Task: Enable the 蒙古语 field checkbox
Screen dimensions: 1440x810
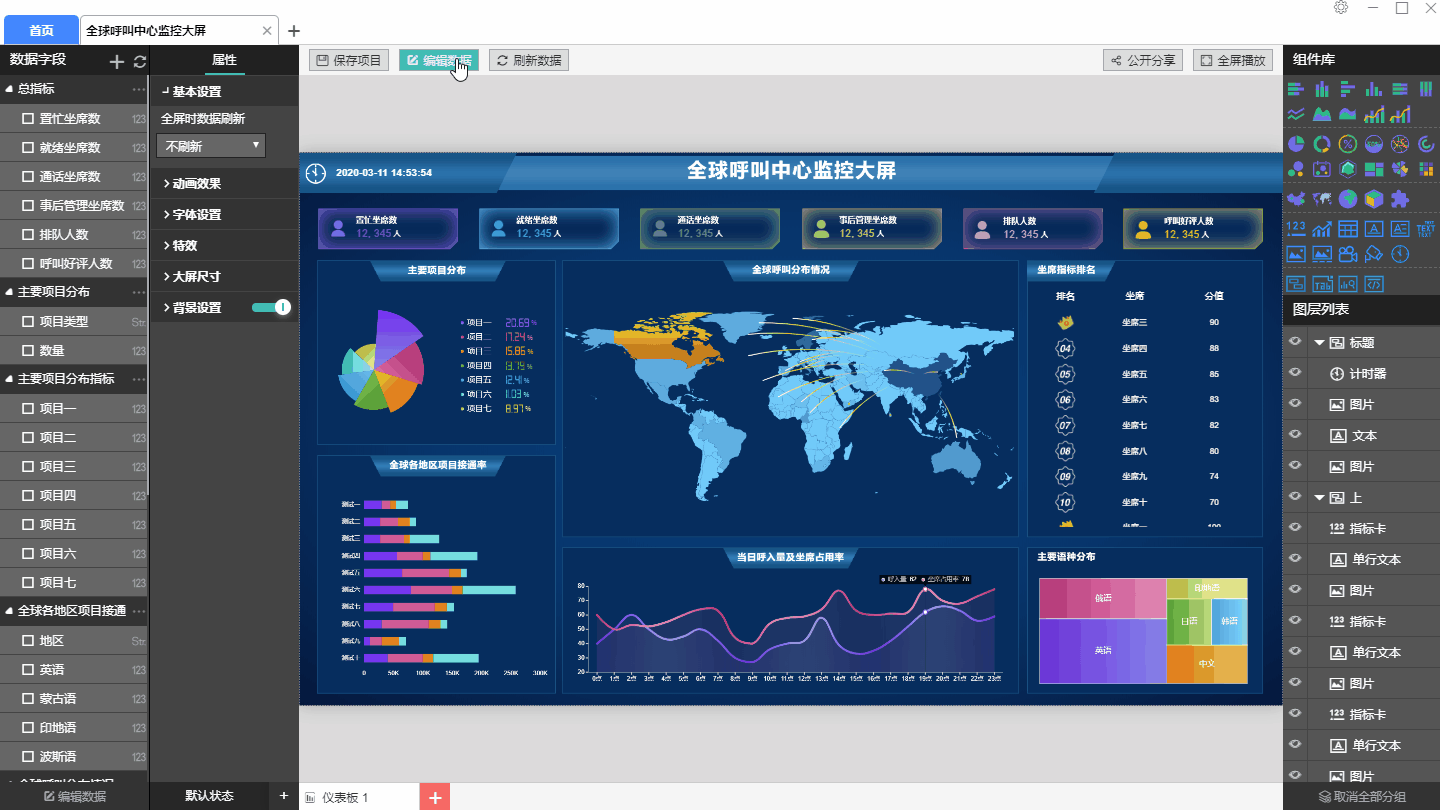Action: click(x=28, y=698)
